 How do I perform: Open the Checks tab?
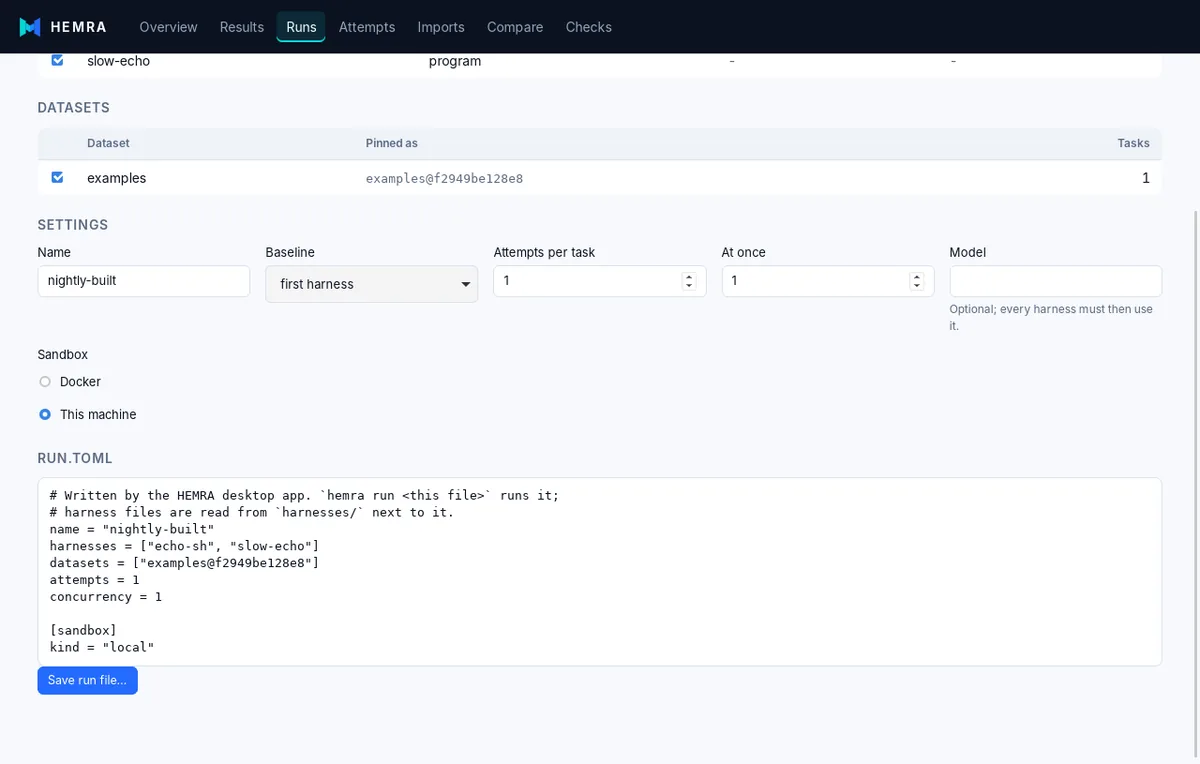588,27
